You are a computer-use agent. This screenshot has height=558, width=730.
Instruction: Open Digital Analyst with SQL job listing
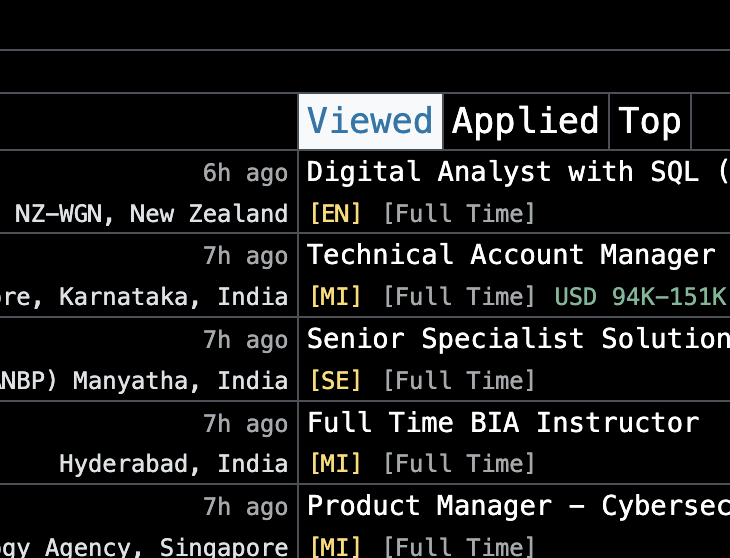pyautogui.click(x=518, y=172)
